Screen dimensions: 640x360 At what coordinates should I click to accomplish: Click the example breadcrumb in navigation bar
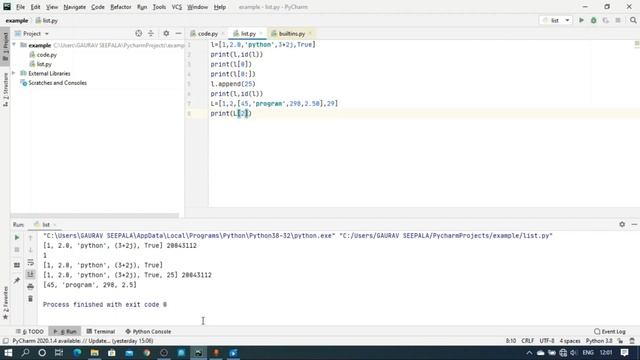click(x=17, y=20)
